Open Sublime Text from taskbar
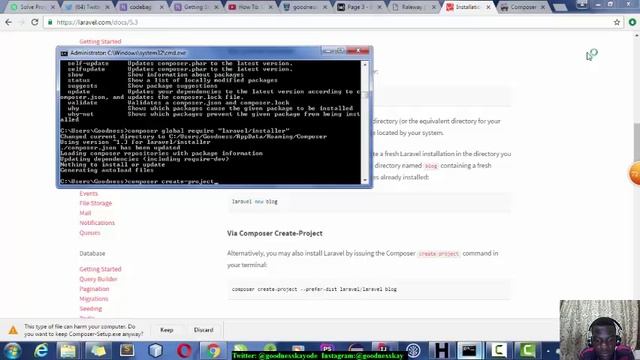Screen dimensions: 640x360 pyautogui.click(x=127, y=351)
